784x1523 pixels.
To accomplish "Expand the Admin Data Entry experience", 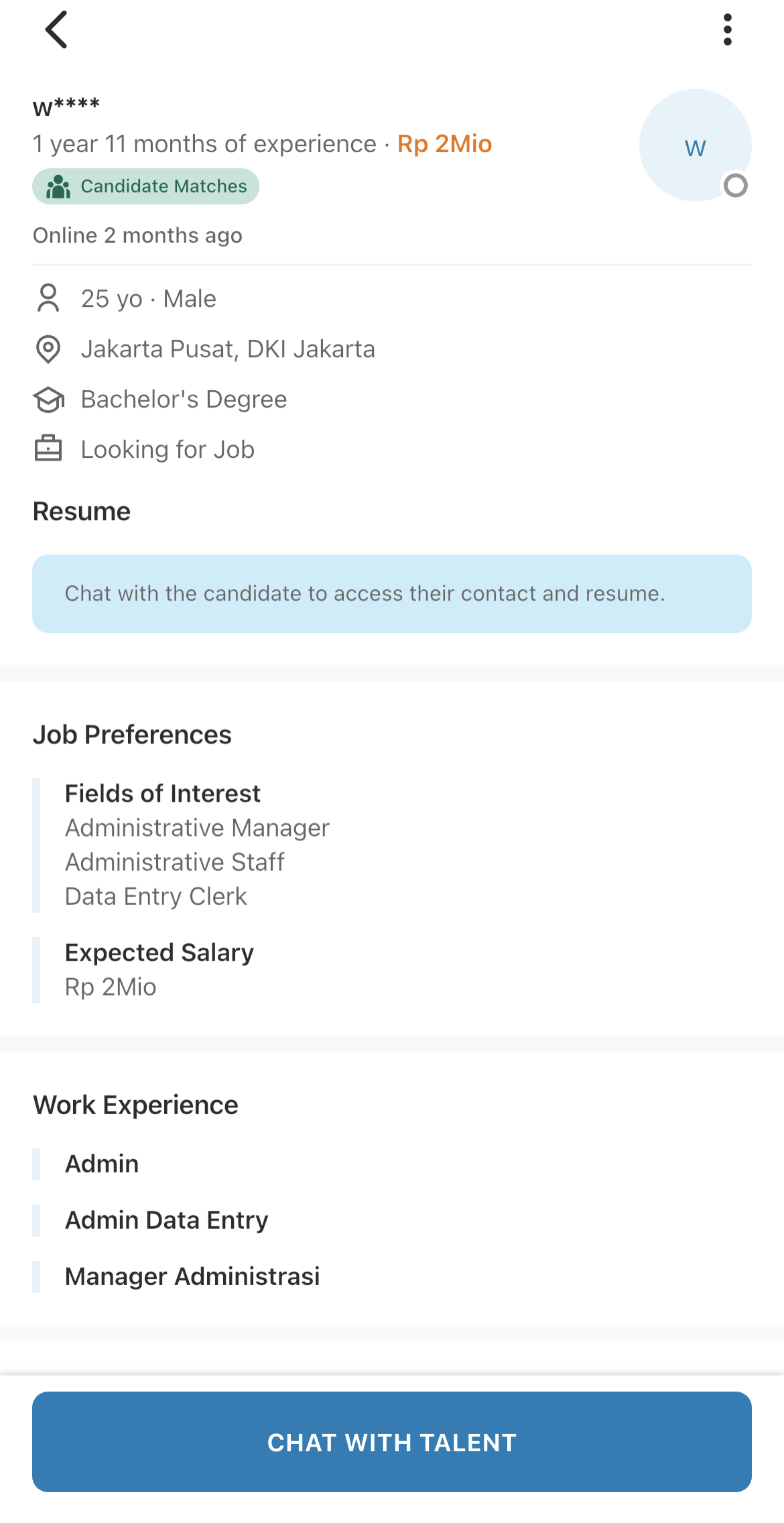I will coord(166,1221).
